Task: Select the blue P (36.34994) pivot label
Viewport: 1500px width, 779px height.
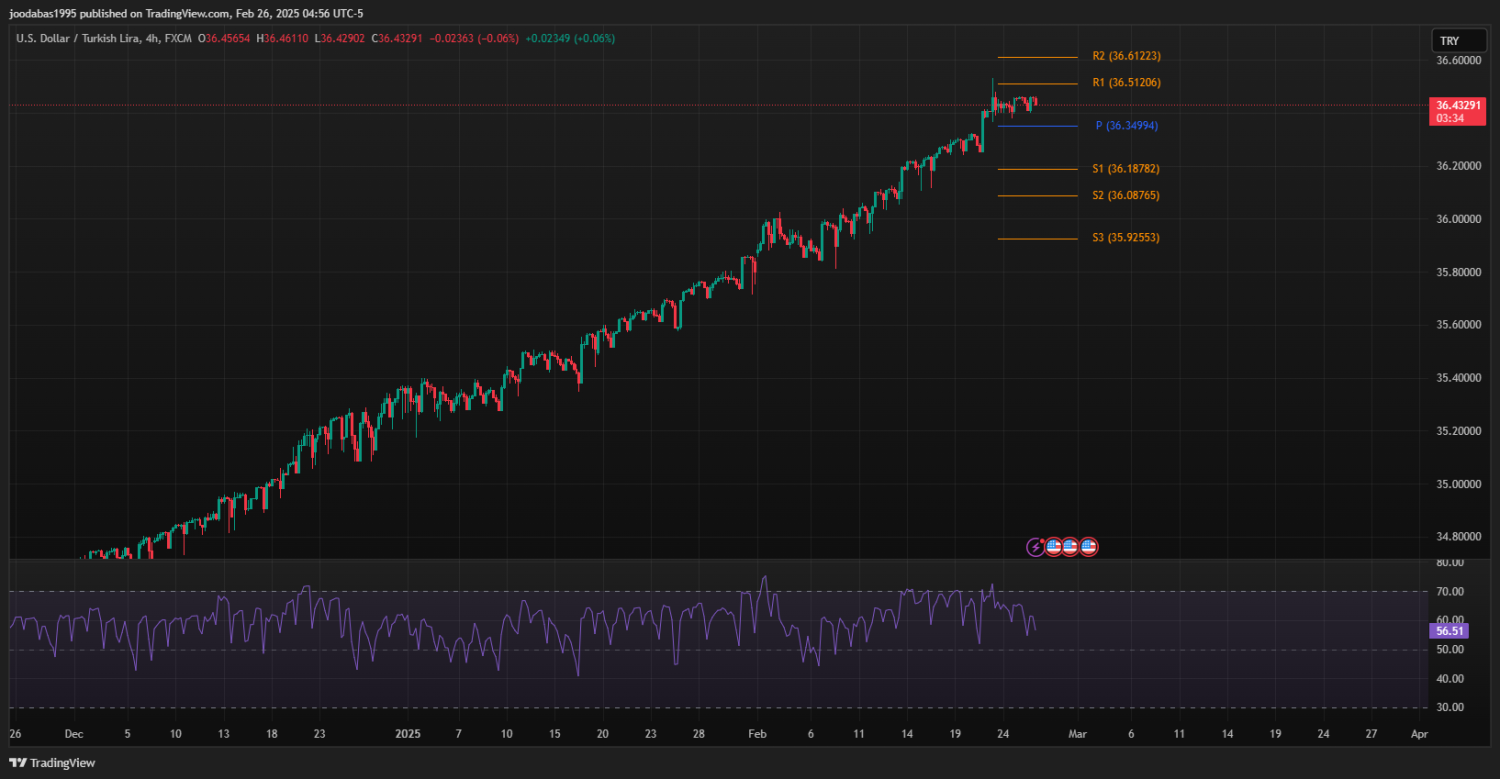Action: point(1126,126)
